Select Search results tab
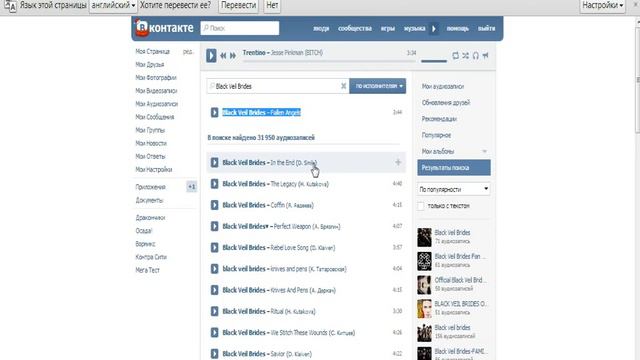Screen dimensions: 640x360 coord(454,168)
